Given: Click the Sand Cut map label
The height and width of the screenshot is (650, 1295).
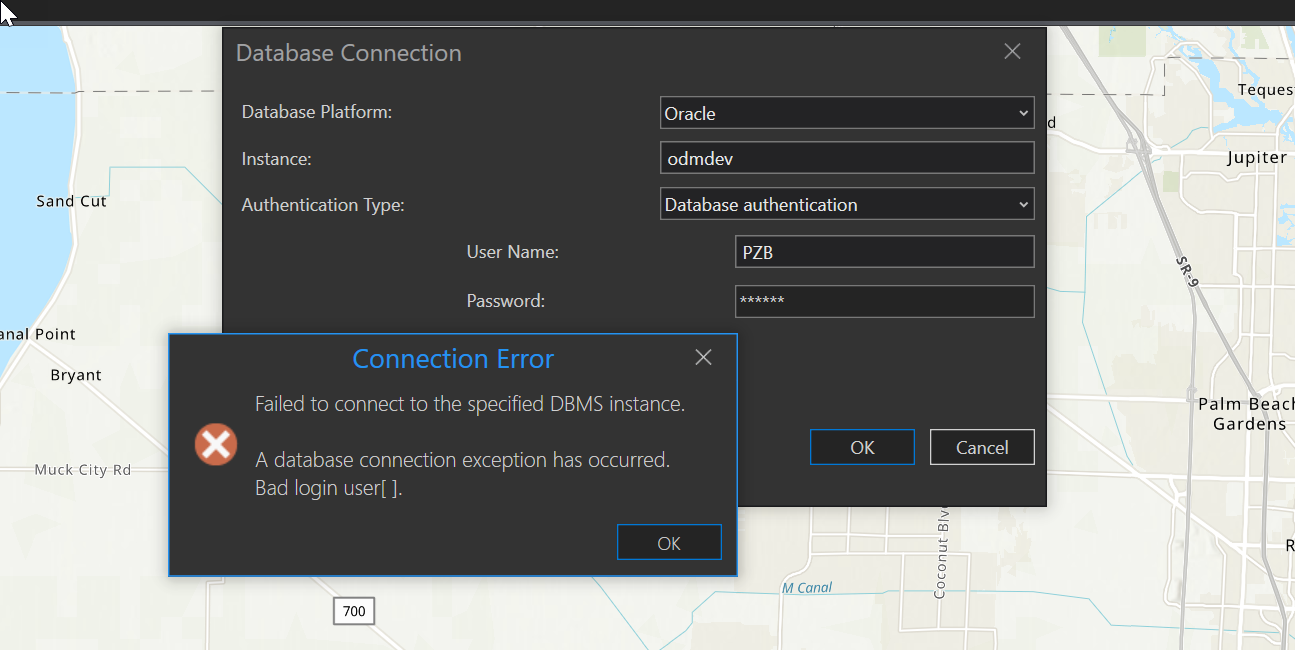Looking at the screenshot, I should click(x=71, y=201).
